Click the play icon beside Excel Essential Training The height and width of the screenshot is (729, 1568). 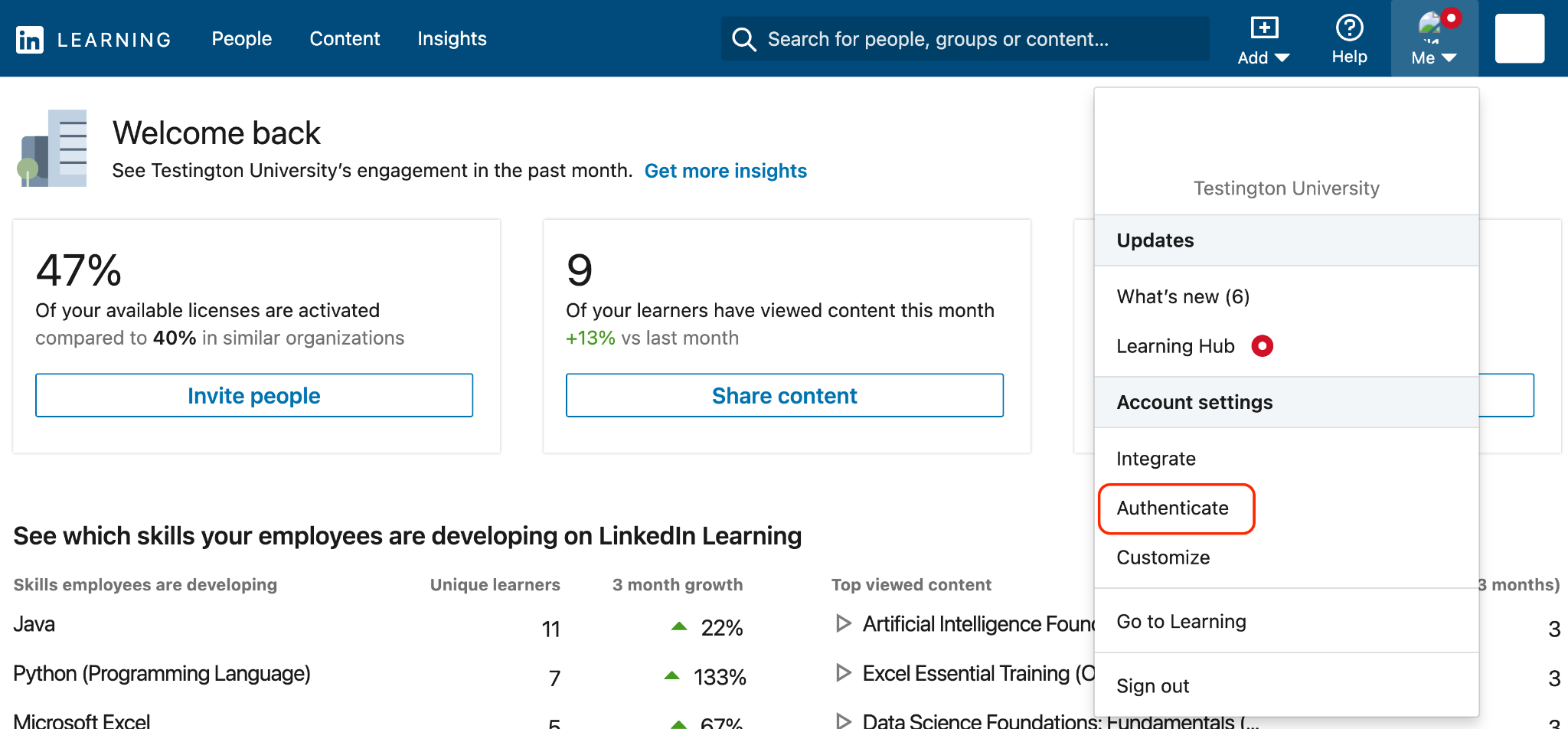point(843,673)
